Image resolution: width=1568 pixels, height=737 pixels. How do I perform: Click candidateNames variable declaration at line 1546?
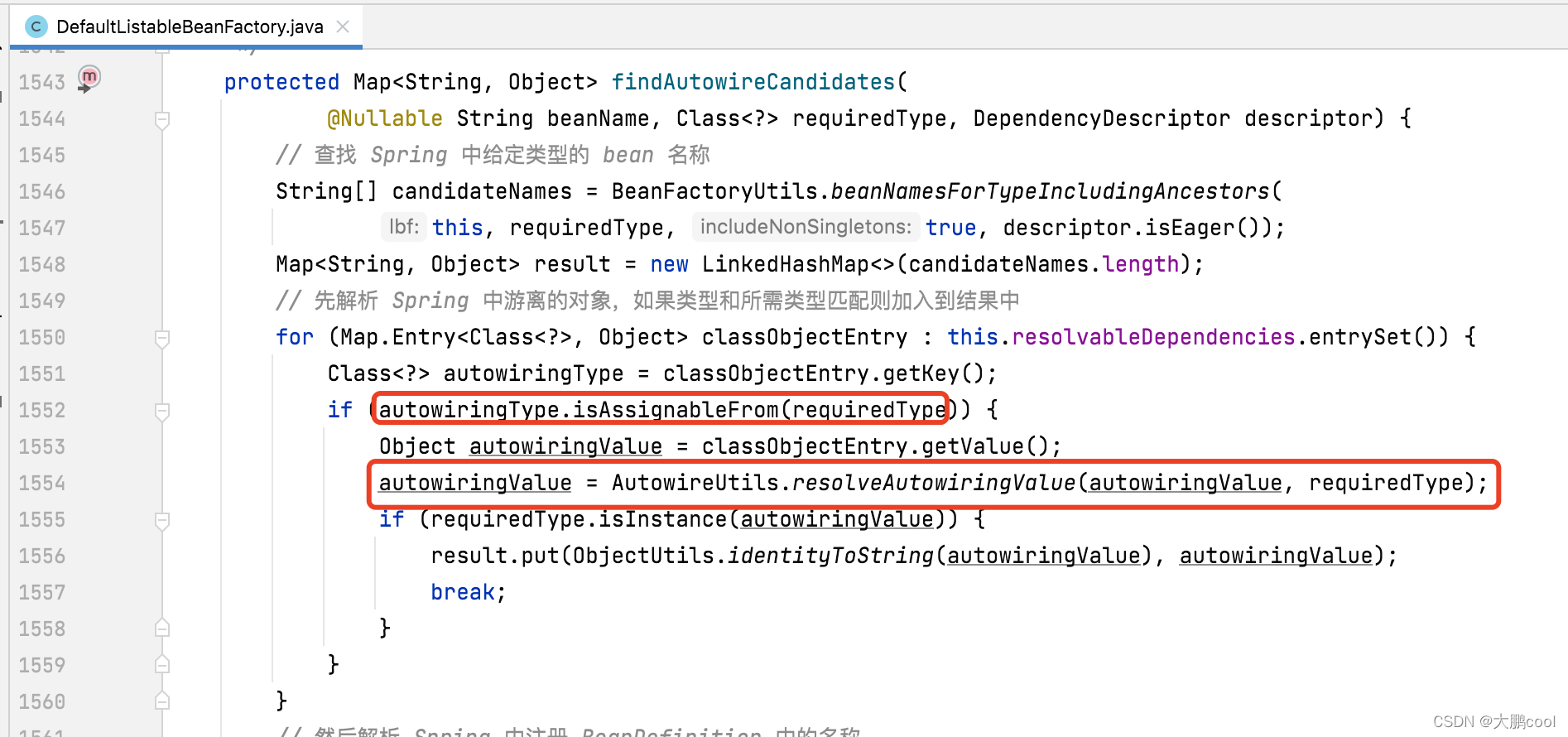click(x=482, y=191)
